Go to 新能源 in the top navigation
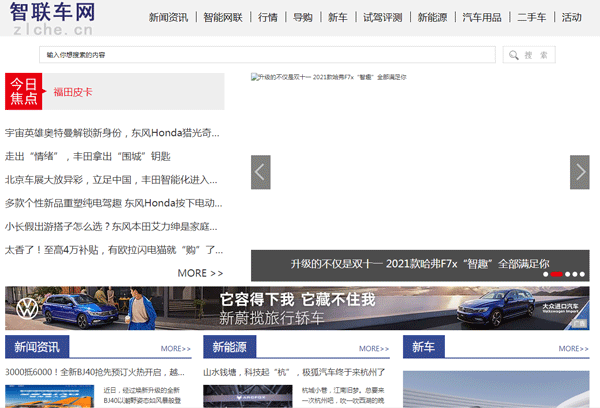Screen dimensions: 600x408 (x=432, y=17)
